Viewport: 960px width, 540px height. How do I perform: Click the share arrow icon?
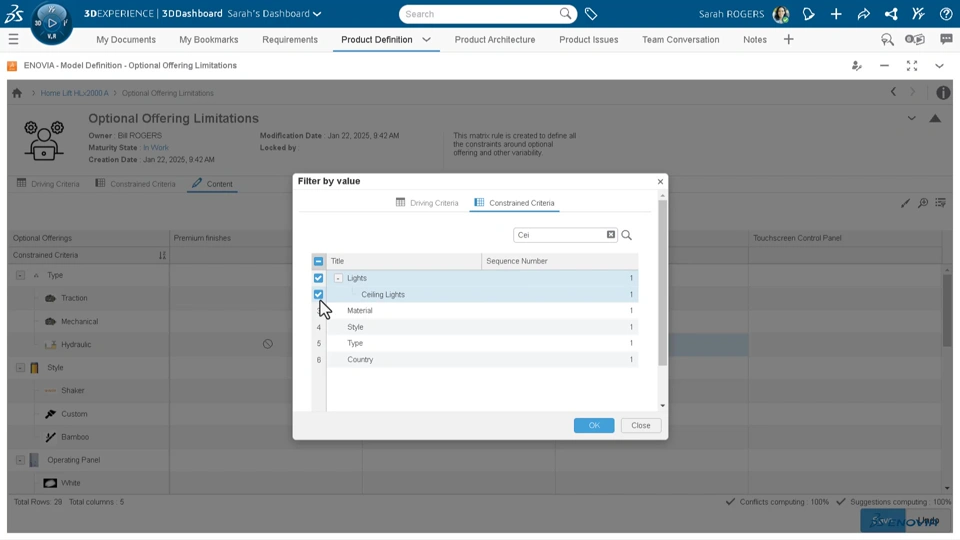(x=863, y=13)
